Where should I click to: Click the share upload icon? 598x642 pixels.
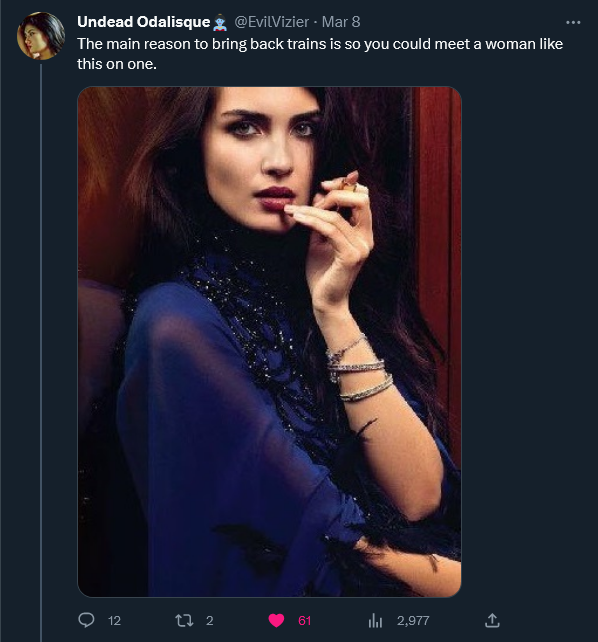click(492, 620)
